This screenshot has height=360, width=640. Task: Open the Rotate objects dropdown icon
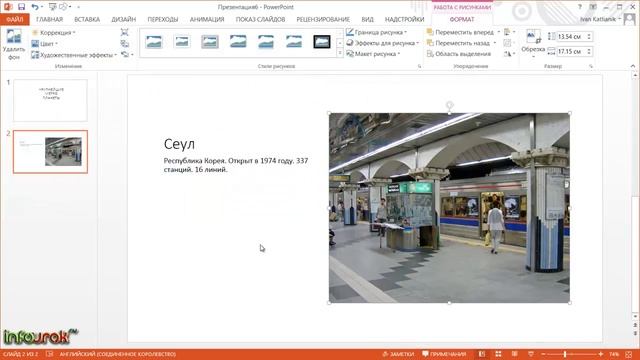[509, 54]
